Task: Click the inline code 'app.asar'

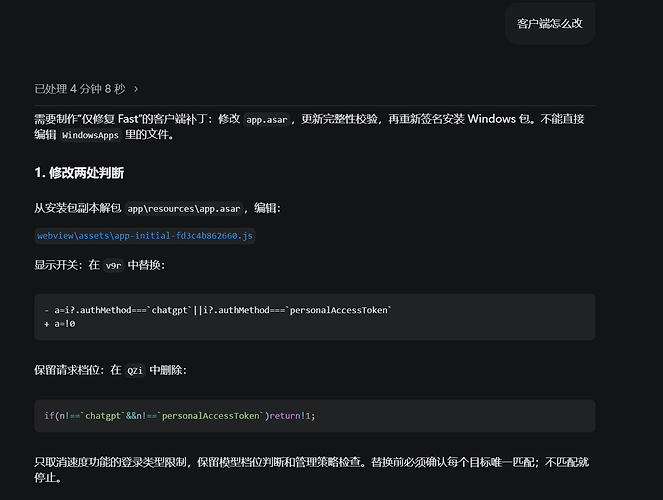Action: coord(267,120)
